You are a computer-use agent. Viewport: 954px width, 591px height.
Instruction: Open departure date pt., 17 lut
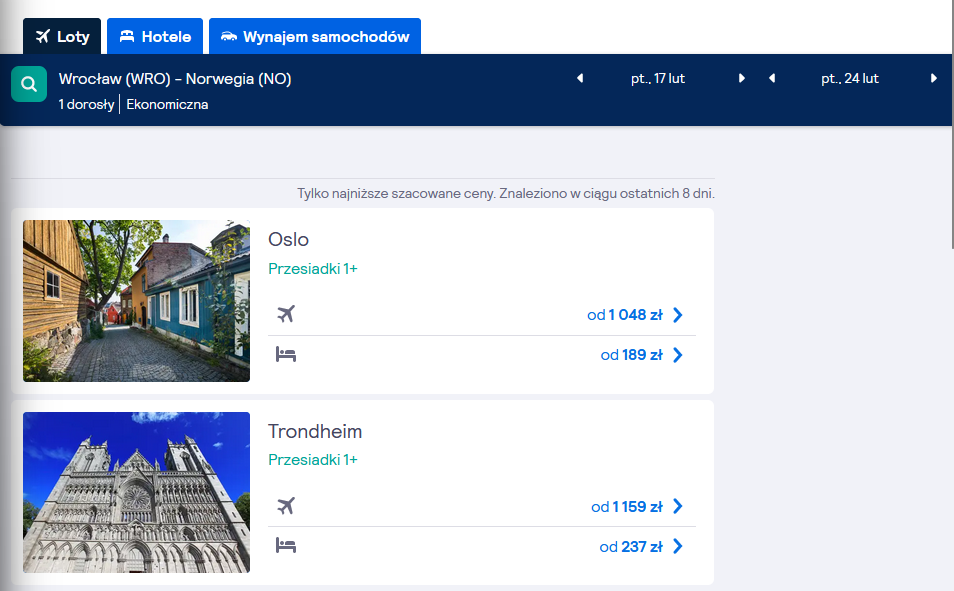(x=658, y=79)
